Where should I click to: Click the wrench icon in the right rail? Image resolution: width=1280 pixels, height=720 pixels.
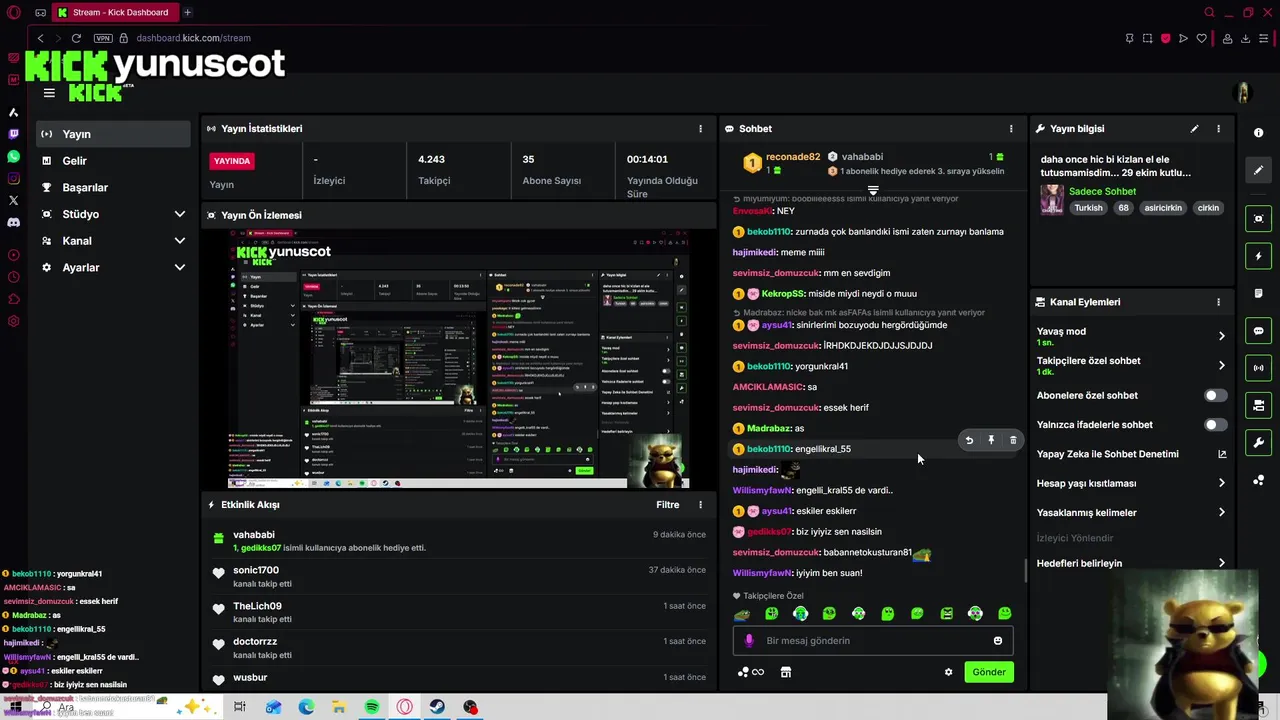[x=1258, y=443]
